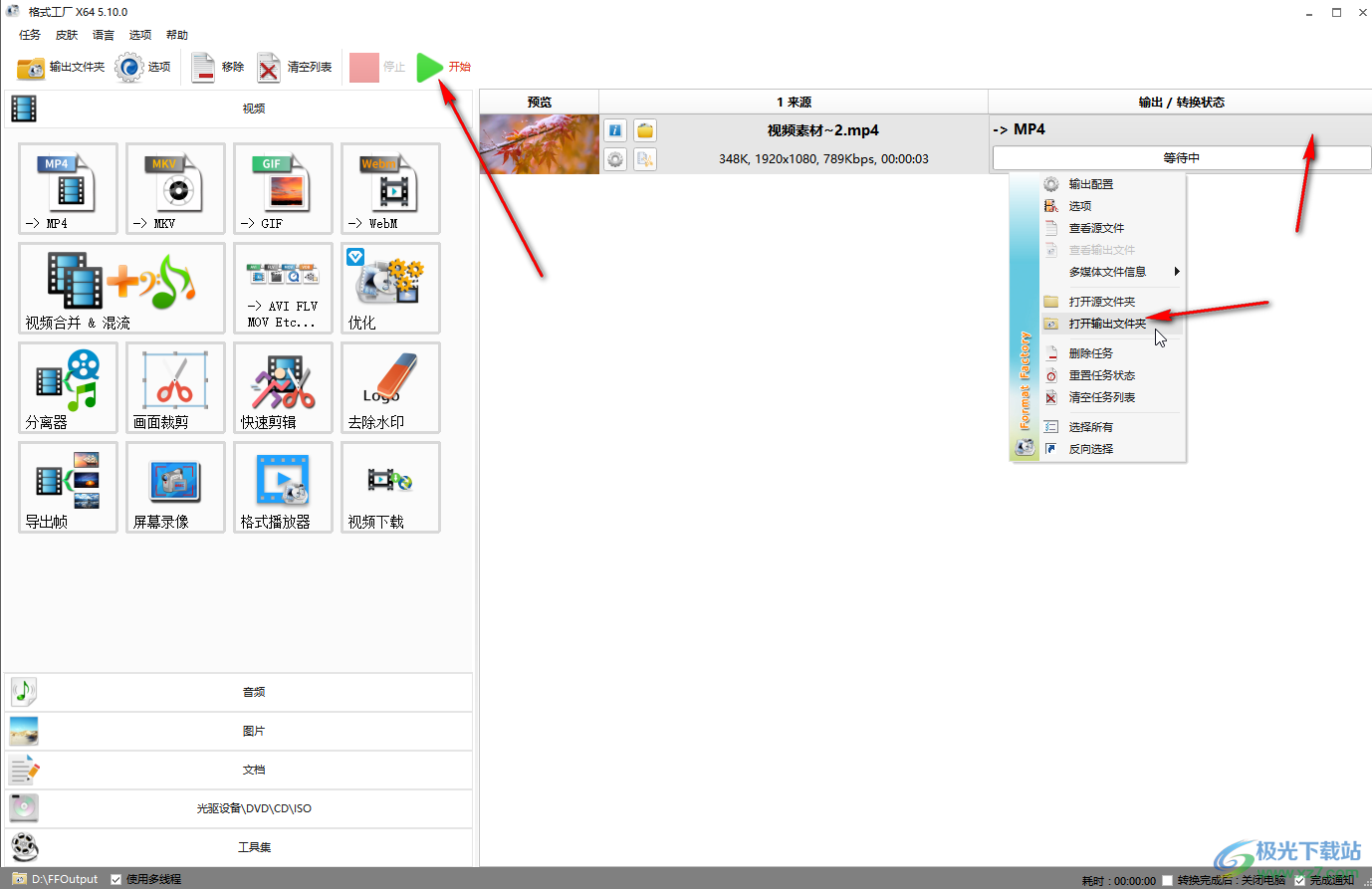The width and height of the screenshot is (1372, 889).
Task: Open the 皮肤 menu
Action: tap(67, 35)
